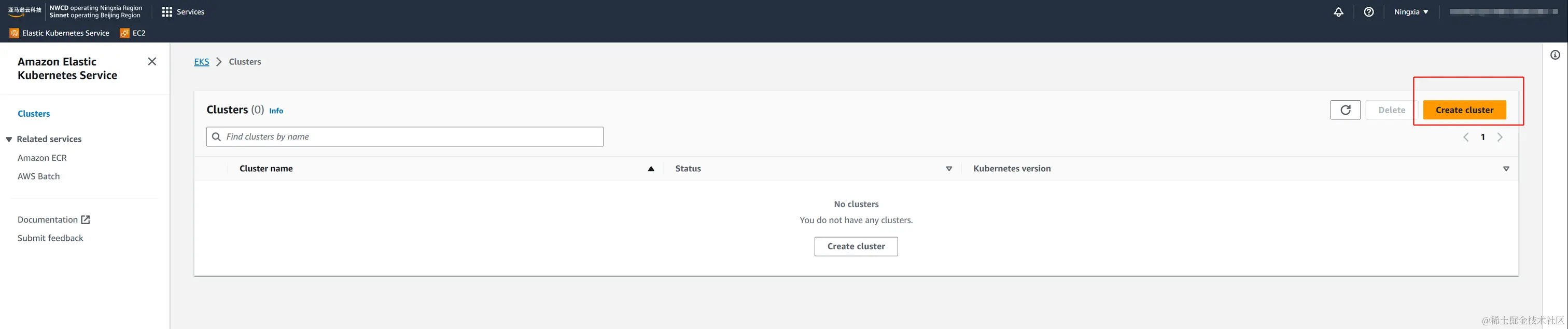This screenshot has width=1568, height=329.
Task: Open the notifications bell
Action: coord(1338,11)
